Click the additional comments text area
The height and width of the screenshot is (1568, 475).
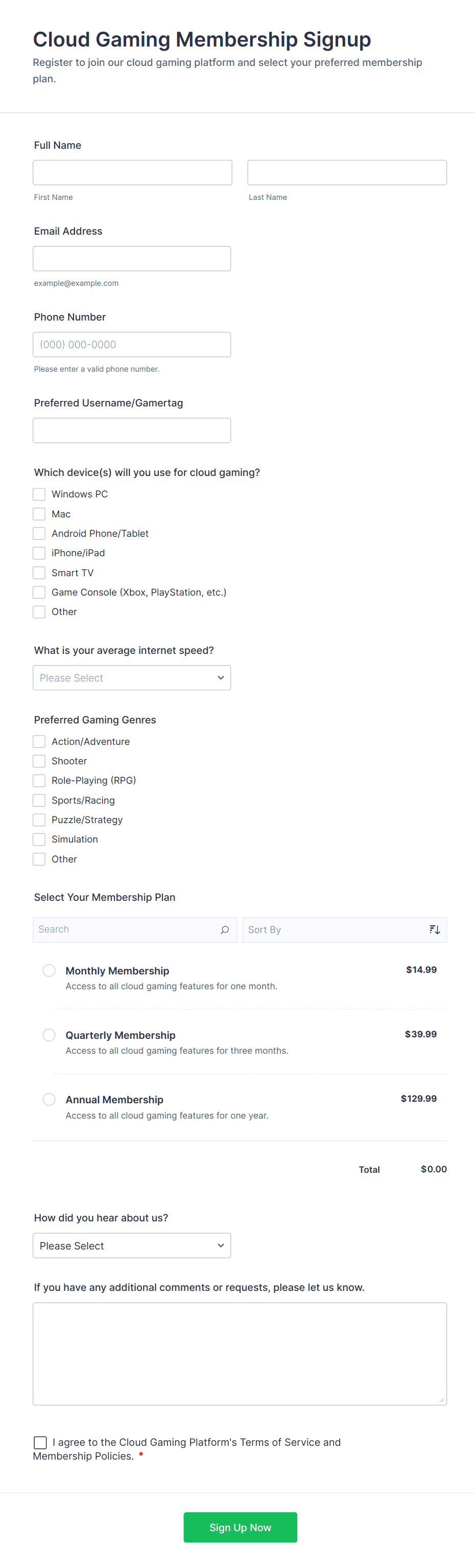pyautogui.click(x=240, y=1353)
